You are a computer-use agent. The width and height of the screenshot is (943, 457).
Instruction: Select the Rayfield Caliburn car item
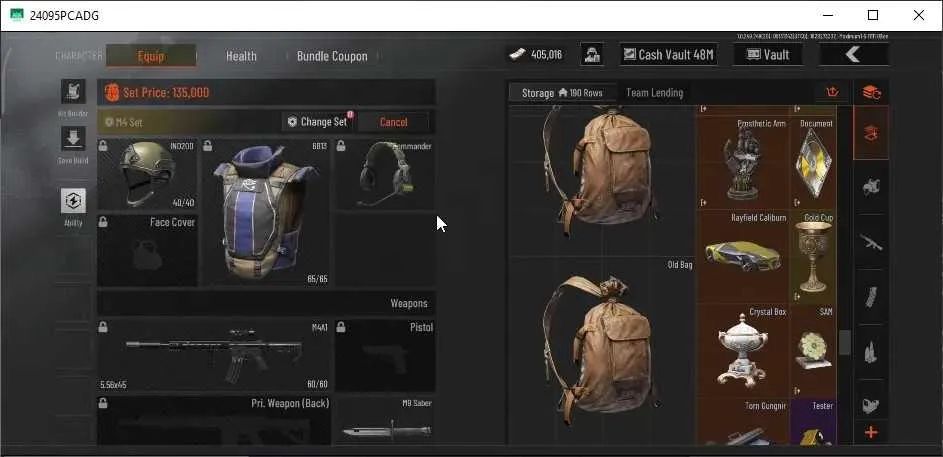pos(743,256)
